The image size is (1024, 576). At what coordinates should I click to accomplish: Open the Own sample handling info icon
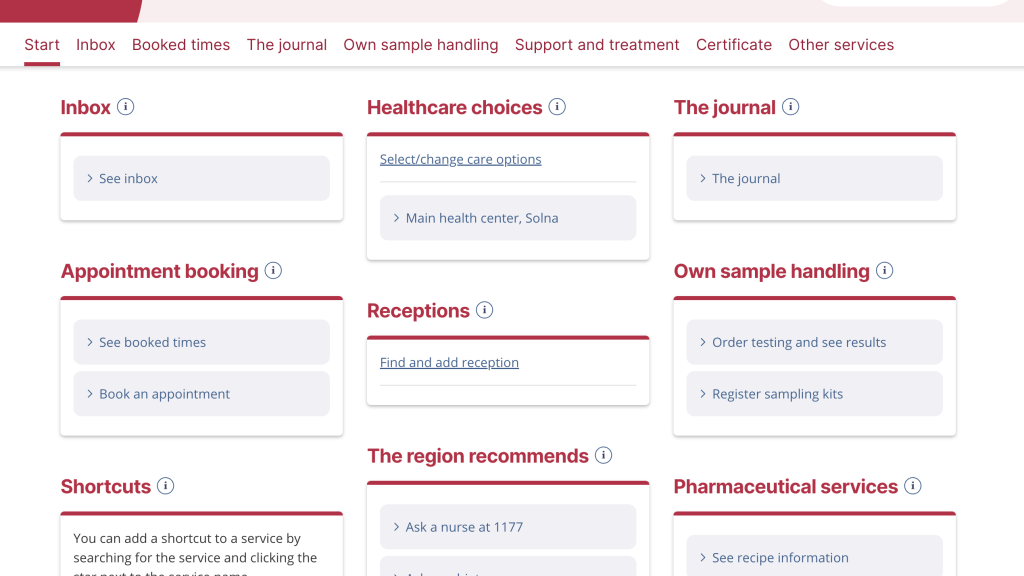[x=884, y=270]
